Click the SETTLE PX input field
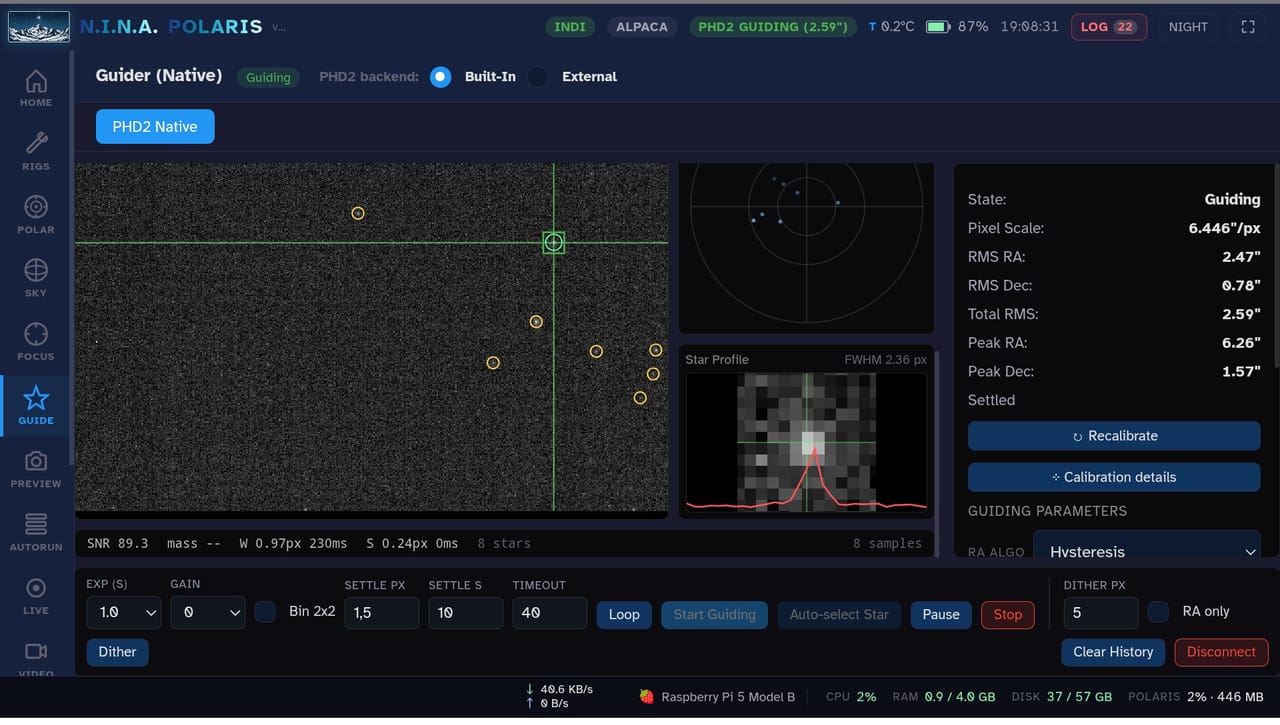The image size is (1280, 725). pos(382,612)
